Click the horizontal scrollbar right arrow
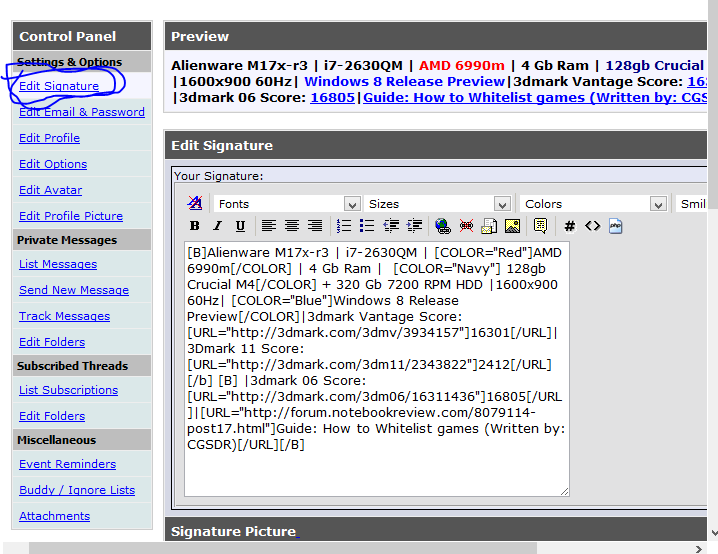 pos(698,549)
